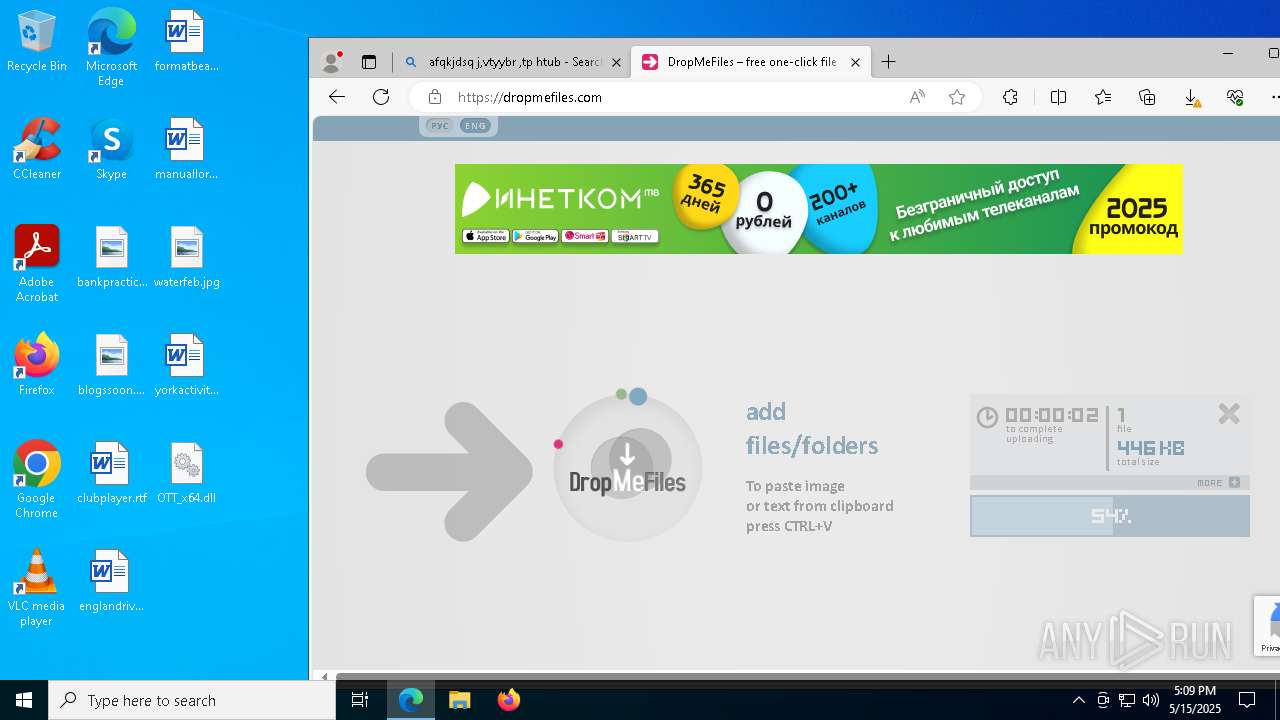The image size is (1280, 720).
Task: Select the formatbea... Word document
Action: pos(186,42)
